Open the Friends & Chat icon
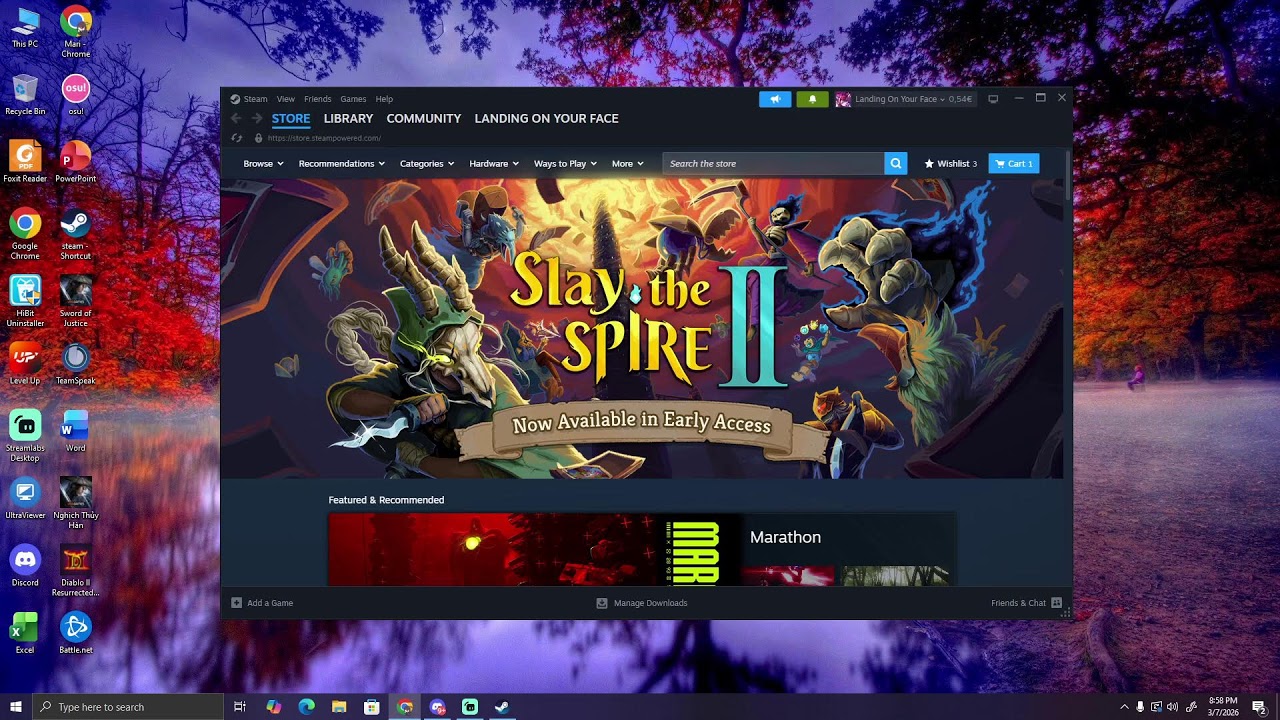 coord(1056,603)
